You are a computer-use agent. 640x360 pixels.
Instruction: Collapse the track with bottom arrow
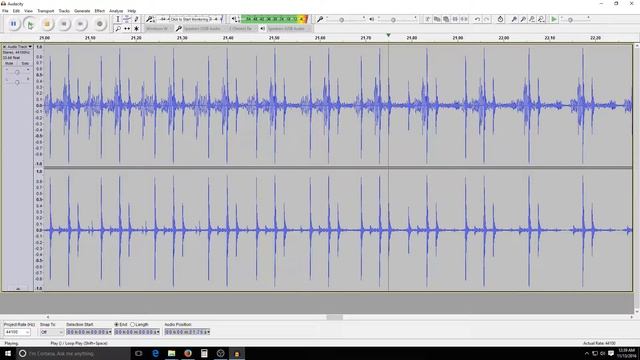tap(18, 289)
